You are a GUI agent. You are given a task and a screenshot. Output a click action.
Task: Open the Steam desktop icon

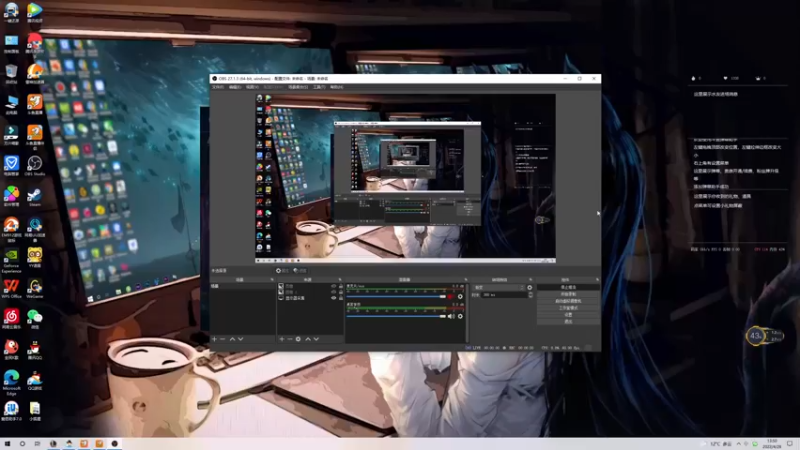tap(35, 197)
